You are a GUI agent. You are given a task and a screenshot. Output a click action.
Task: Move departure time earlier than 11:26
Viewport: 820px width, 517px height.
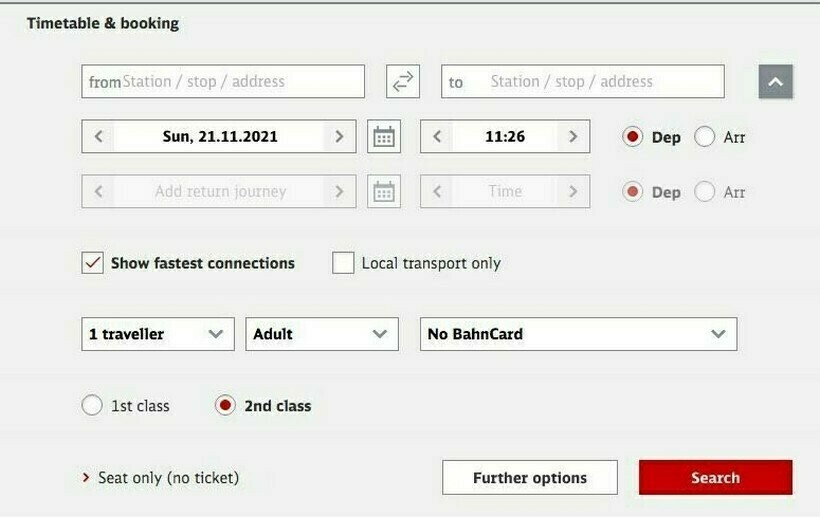(x=437, y=137)
